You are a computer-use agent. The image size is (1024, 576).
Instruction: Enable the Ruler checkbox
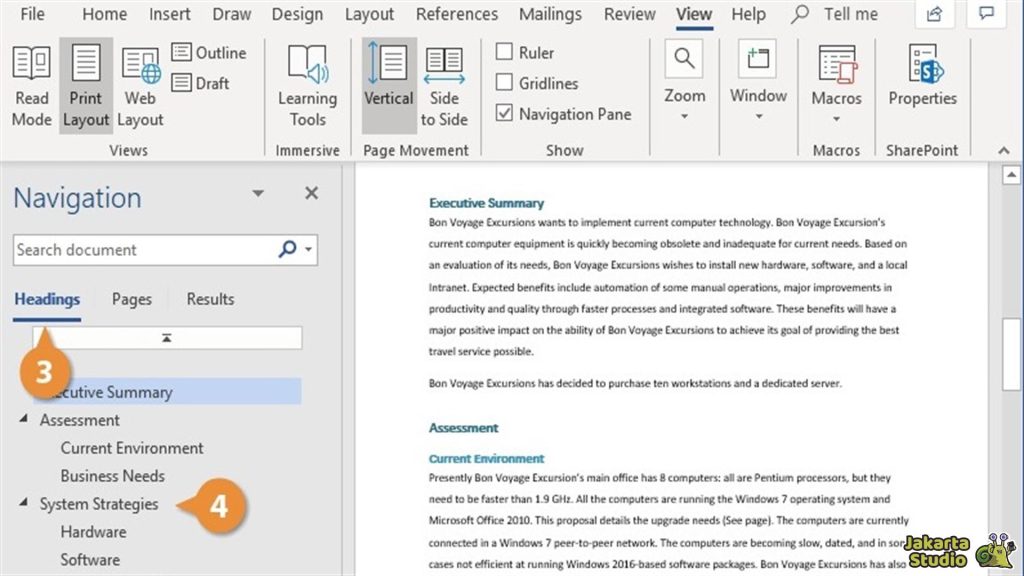click(x=505, y=53)
